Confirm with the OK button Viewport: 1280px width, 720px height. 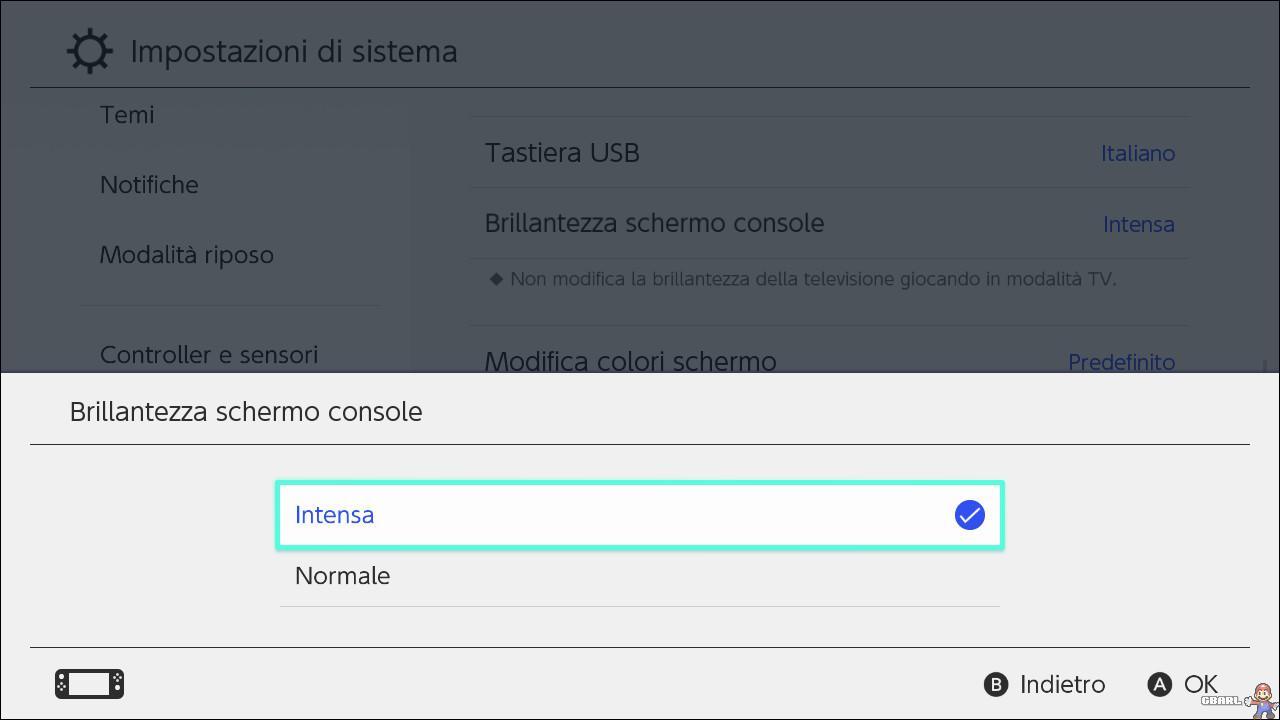tap(1182, 684)
